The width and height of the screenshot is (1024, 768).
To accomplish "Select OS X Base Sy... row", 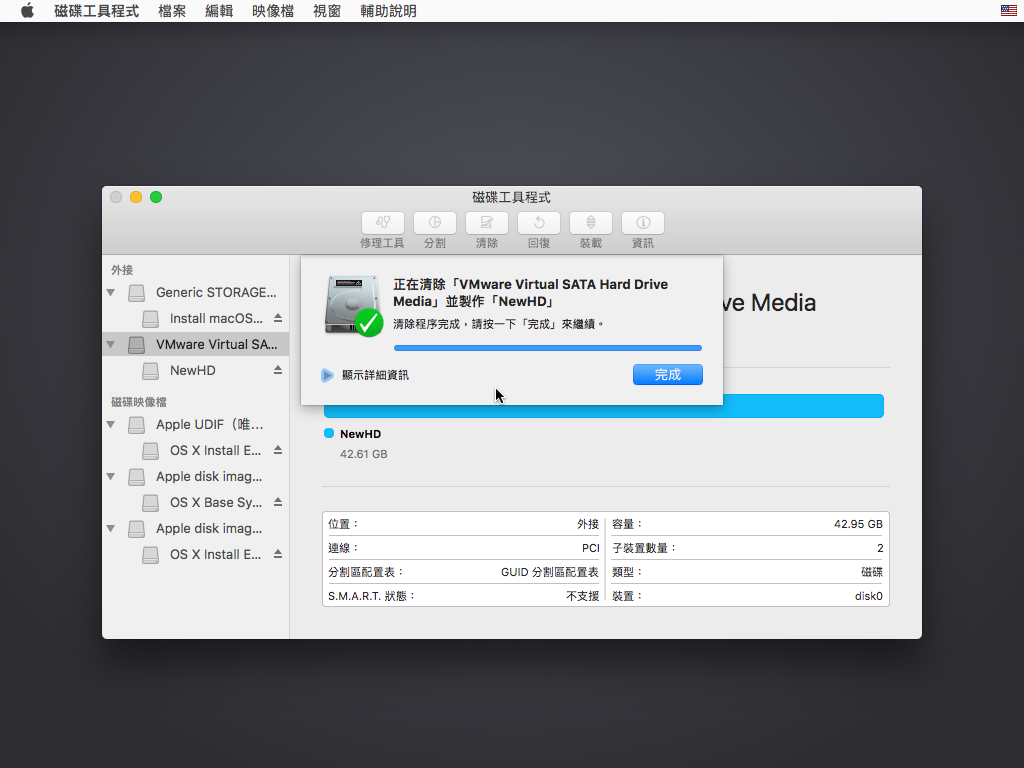I will pyautogui.click(x=195, y=502).
